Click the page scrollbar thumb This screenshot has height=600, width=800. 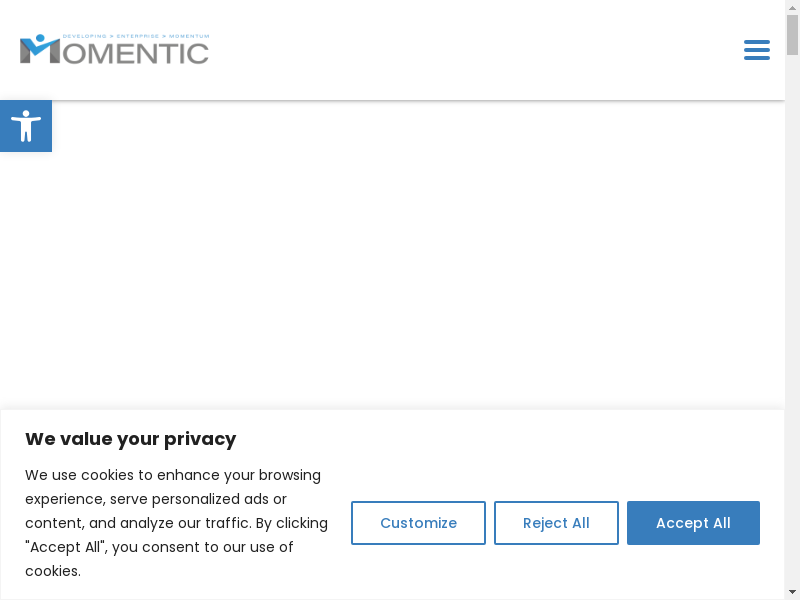pos(792,35)
